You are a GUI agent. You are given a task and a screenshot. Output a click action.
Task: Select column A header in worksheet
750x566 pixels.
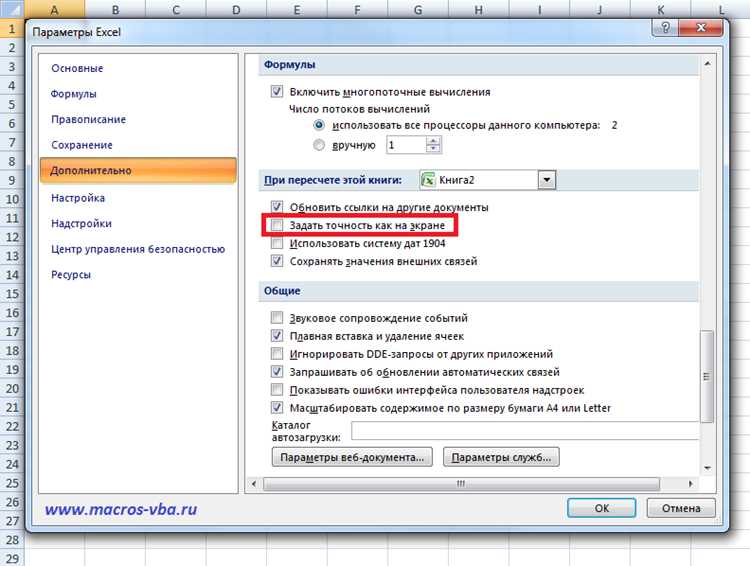tap(55, 10)
